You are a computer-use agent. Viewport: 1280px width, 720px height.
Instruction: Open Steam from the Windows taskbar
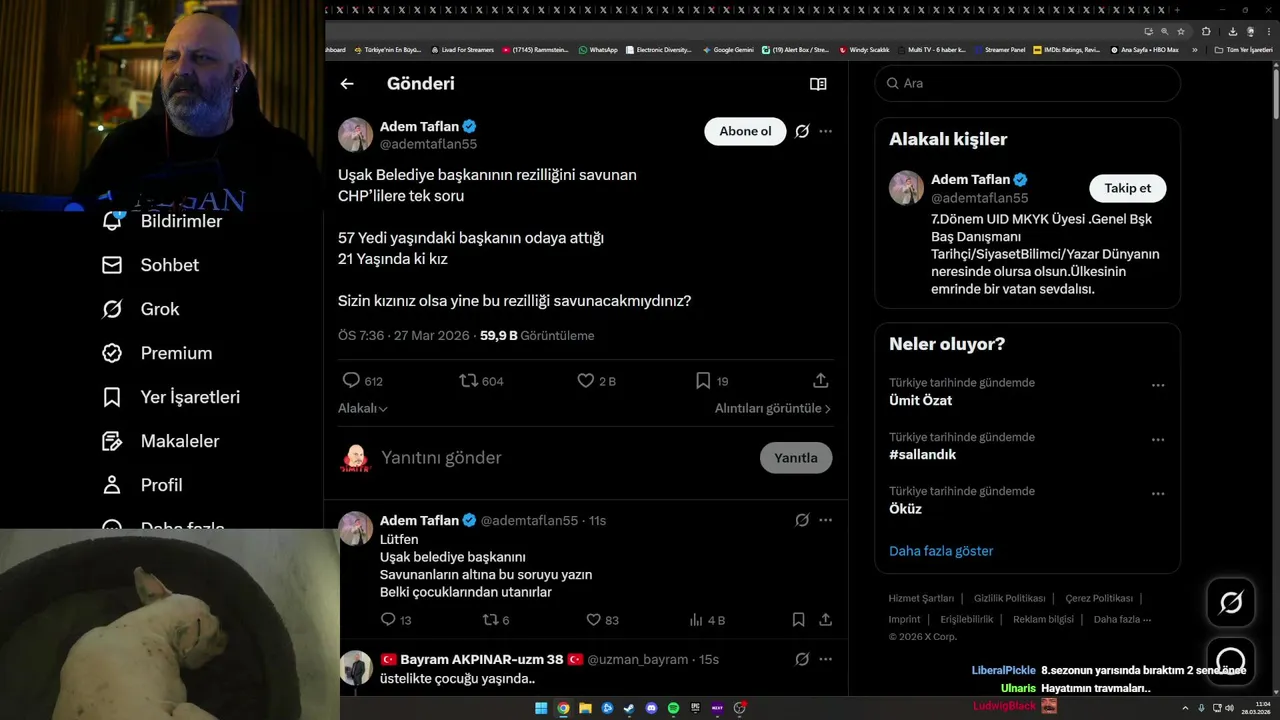(629, 708)
